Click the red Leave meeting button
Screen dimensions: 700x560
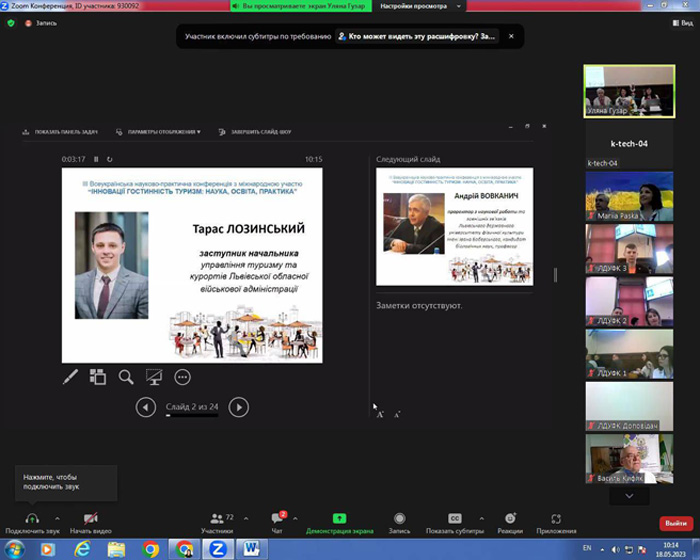675,523
